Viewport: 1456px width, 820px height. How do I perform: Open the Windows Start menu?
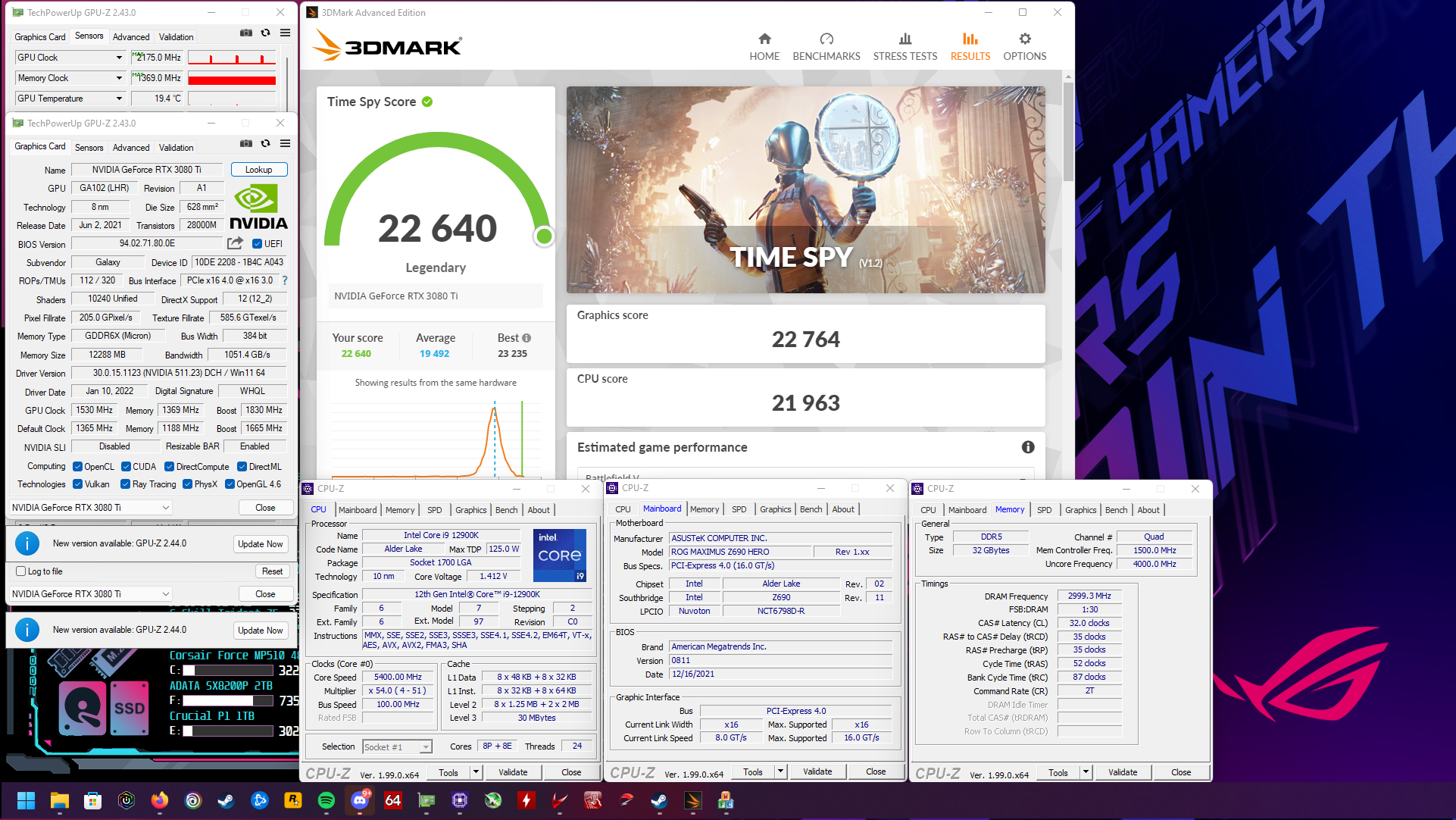coord(26,800)
